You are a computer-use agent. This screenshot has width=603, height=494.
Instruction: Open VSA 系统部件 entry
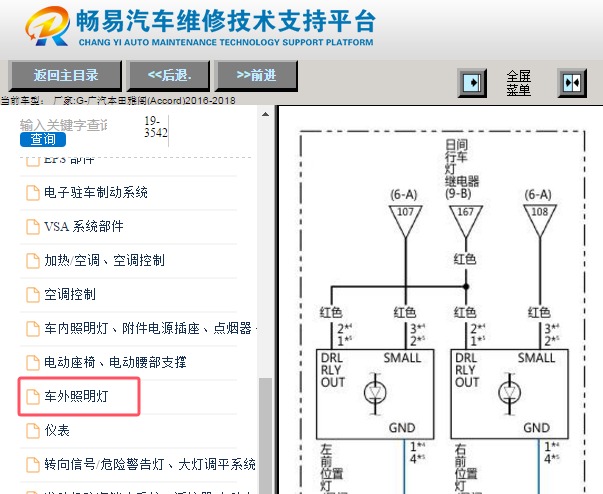point(84,226)
